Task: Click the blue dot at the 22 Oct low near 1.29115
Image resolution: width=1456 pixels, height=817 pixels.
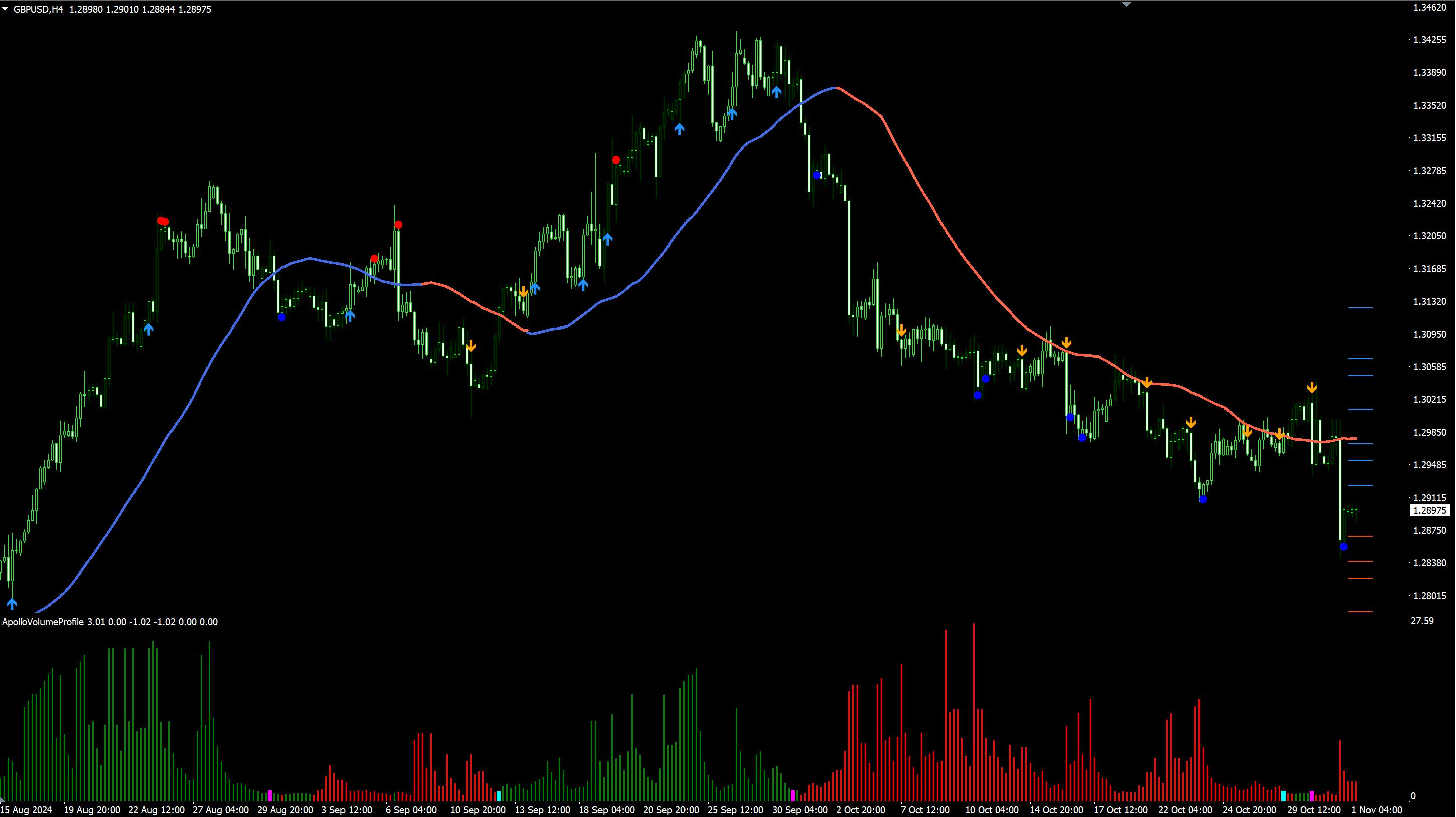Action: pyautogui.click(x=1203, y=499)
